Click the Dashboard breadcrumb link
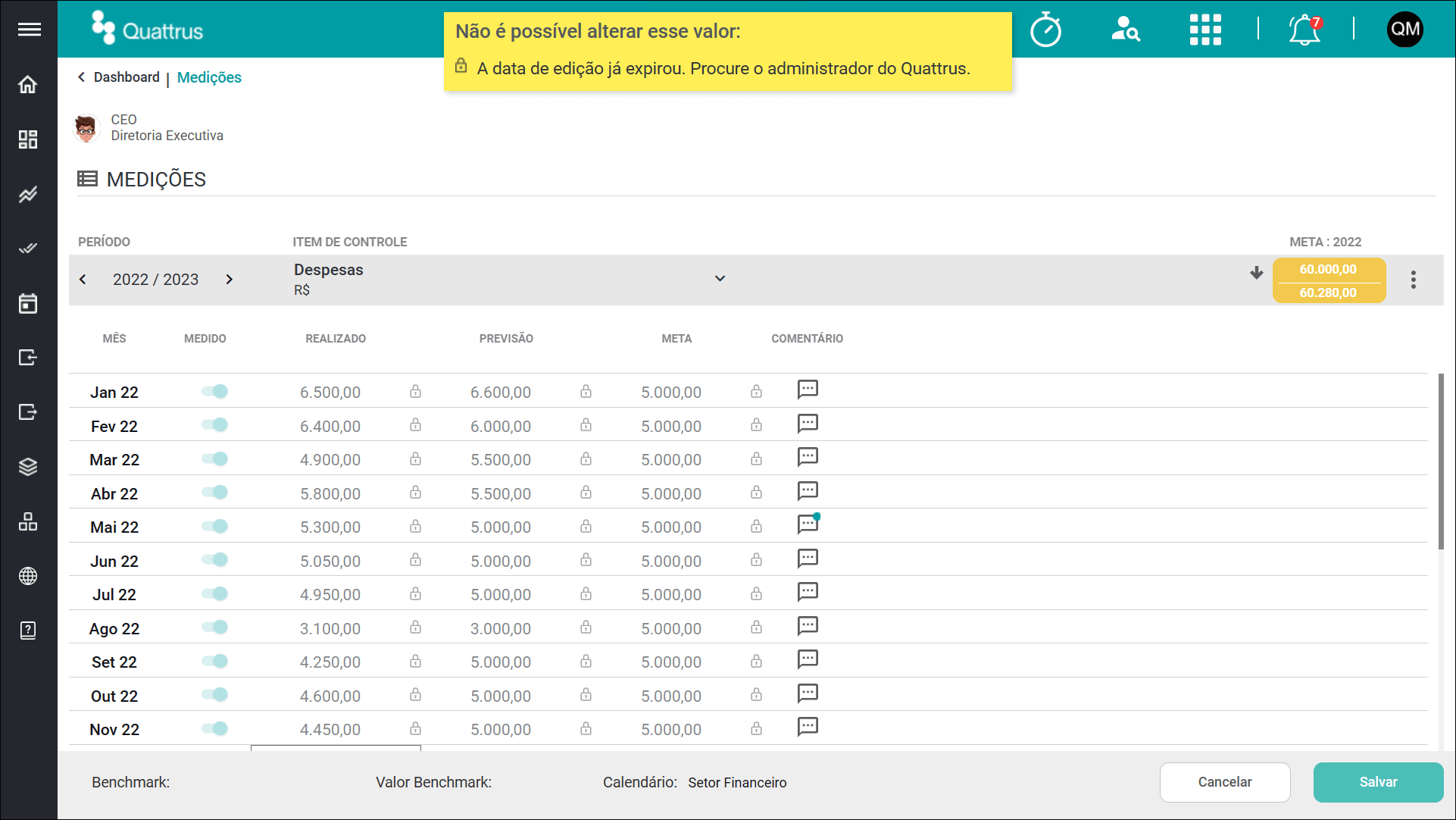This screenshot has height=820, width=1456. pyautogui.click(x=127, y=77)
